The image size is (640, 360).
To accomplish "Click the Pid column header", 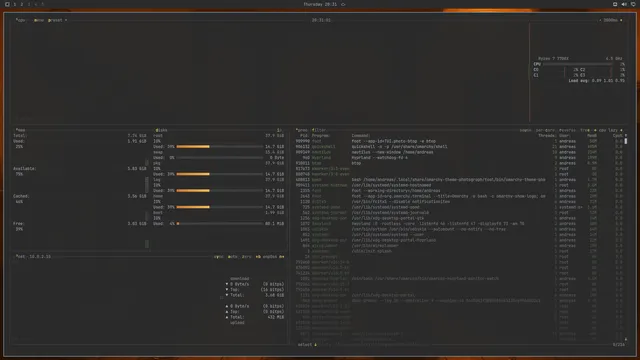I will [x=304, y=136].
